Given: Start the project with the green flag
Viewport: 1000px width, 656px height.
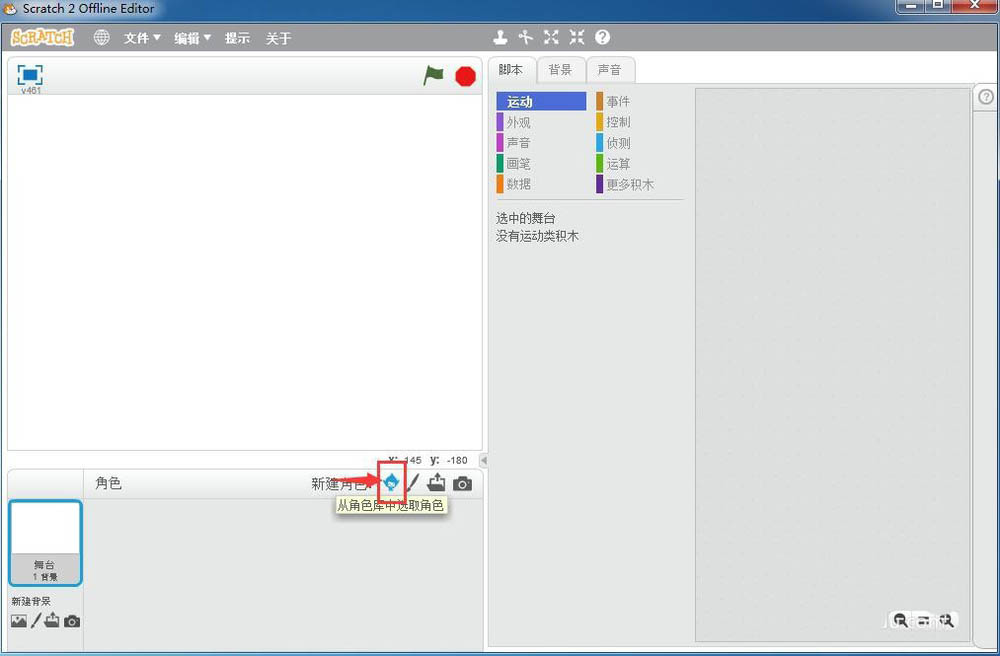Looking at the screenshot, I should (x=434, y=75).
